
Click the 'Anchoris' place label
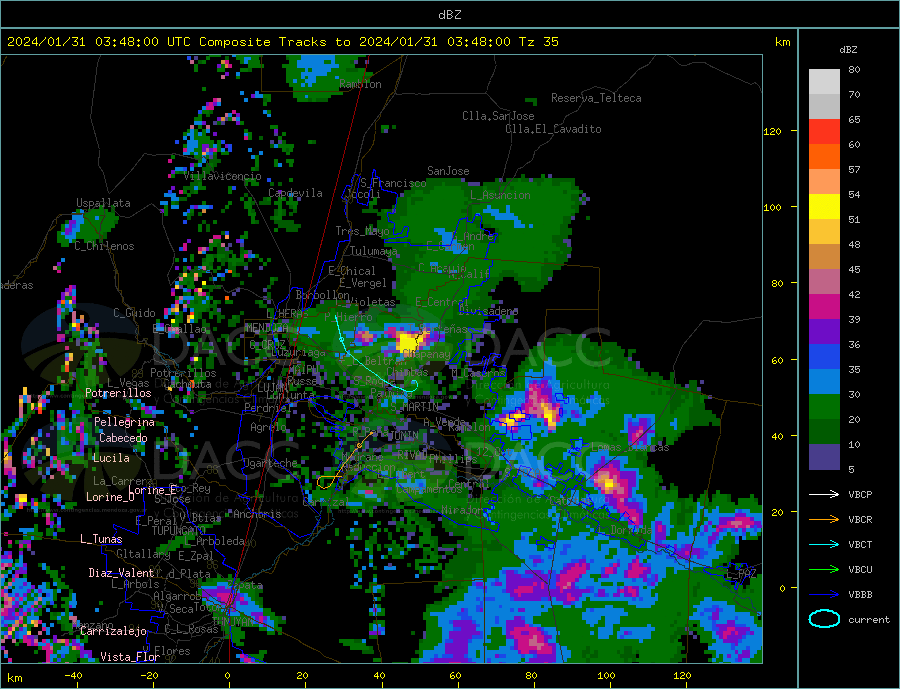coord(257,514)
